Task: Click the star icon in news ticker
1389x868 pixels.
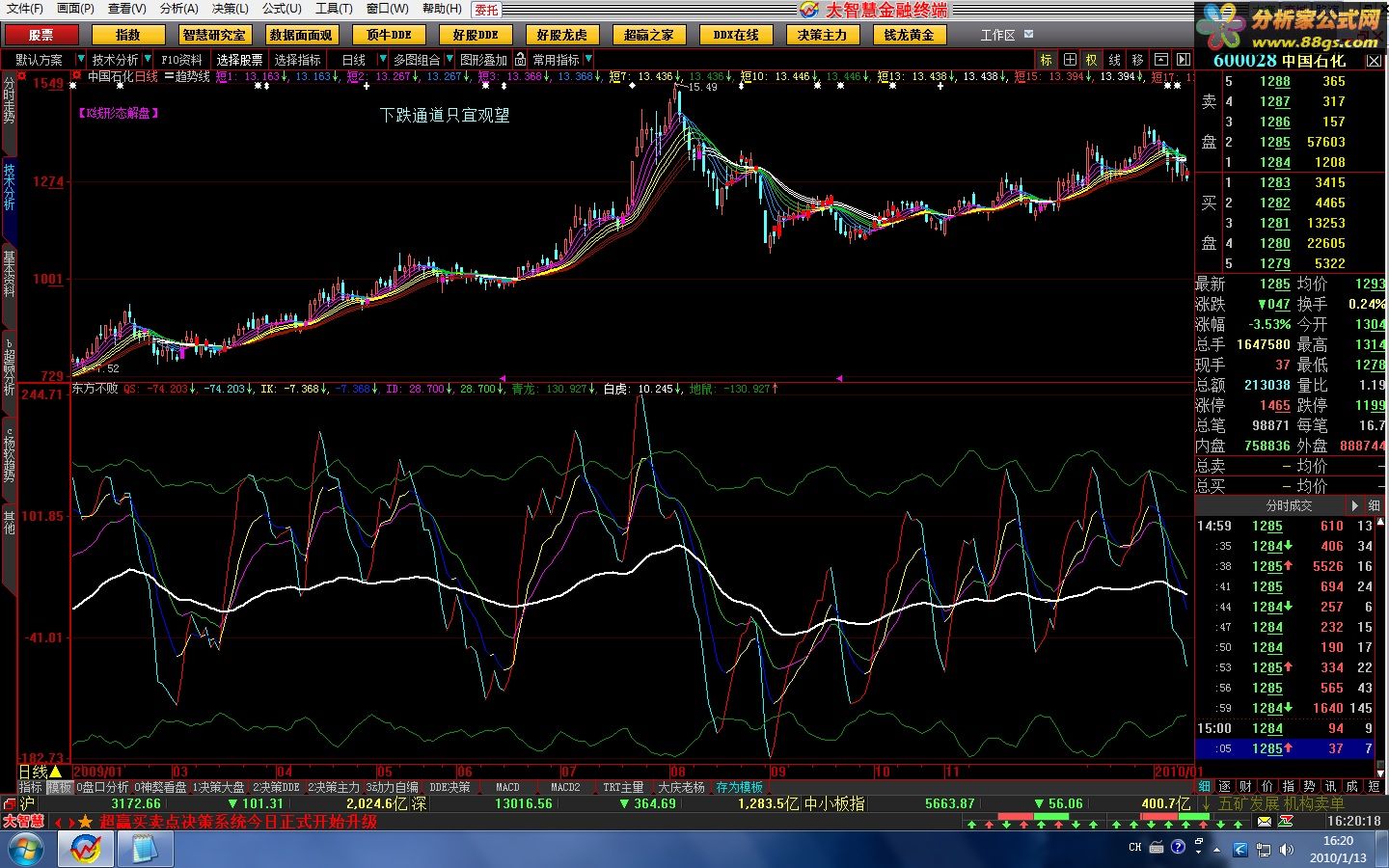Action: pyautogui.click(x=85, y=822)
